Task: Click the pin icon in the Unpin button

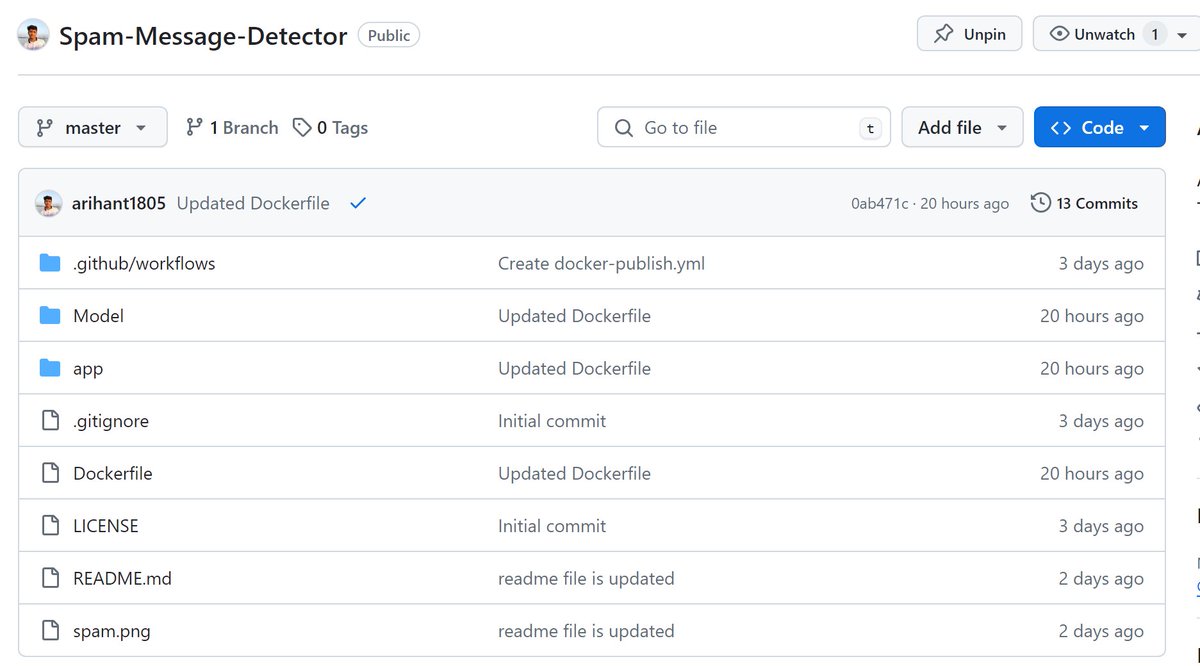Action: [943, 34]
